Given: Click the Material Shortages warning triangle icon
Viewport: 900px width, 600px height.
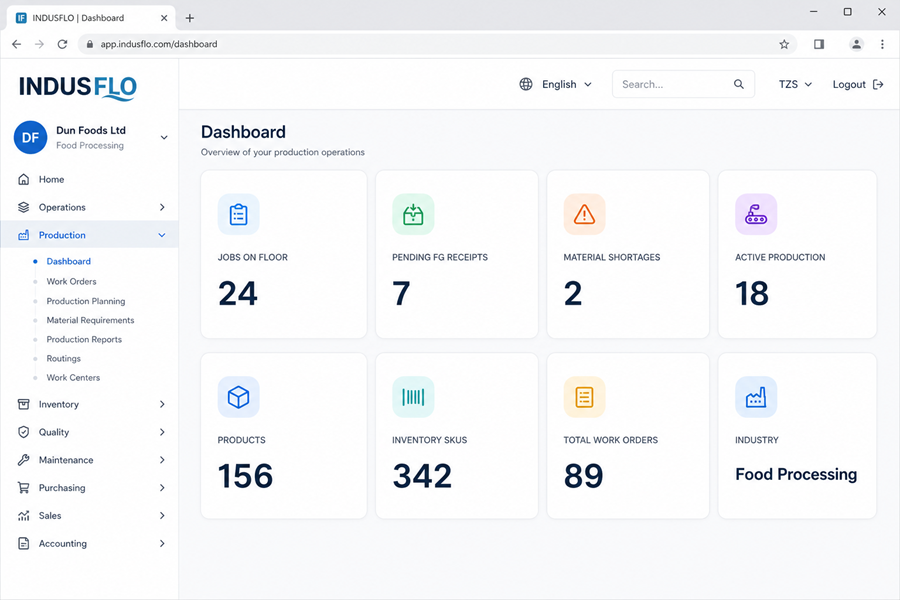Looking at the screenshot, I should point(584,214).
